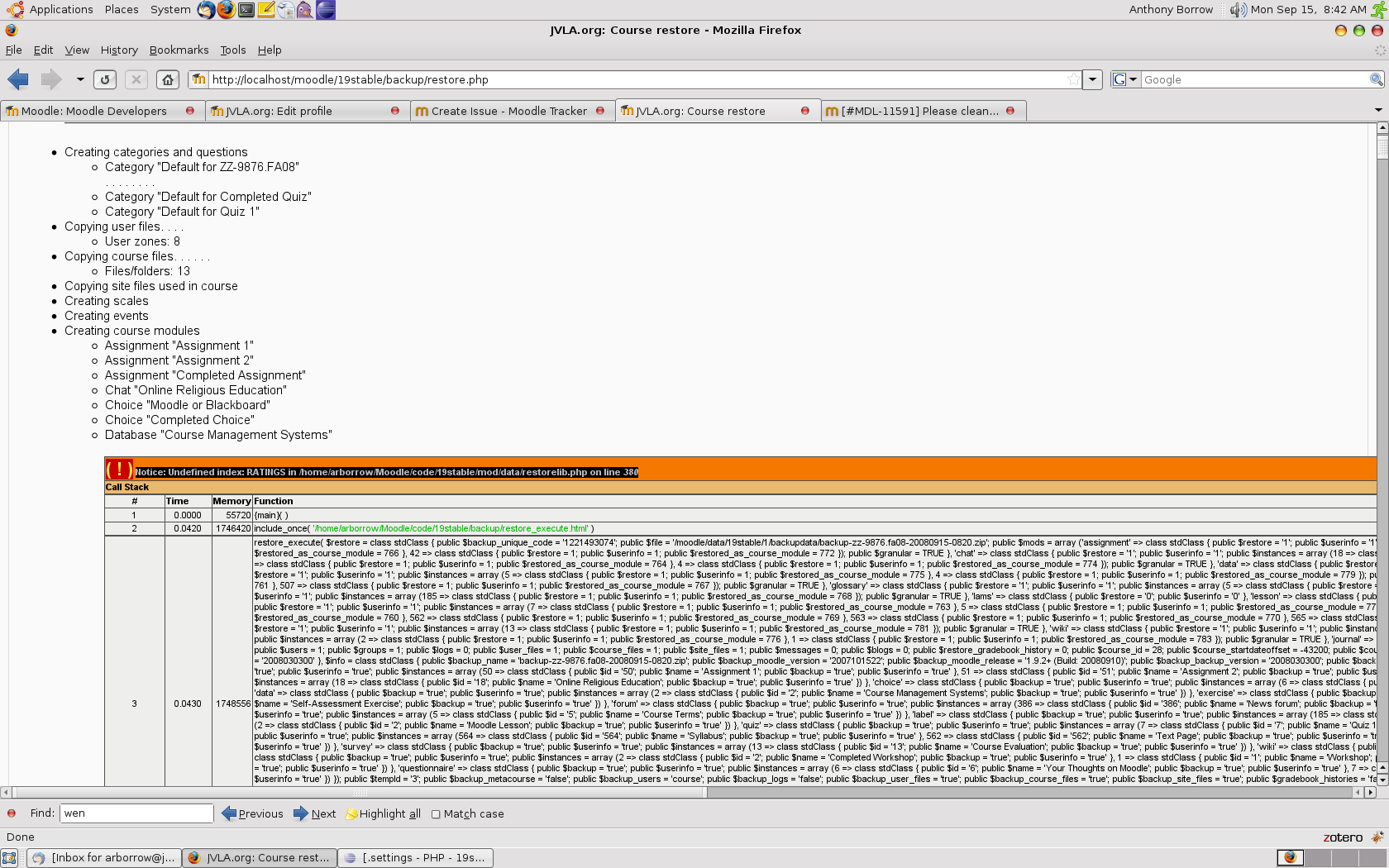Choose a search engine via the Google dropdown
Screen dimensions: 1389x868
coord(1124,79)
